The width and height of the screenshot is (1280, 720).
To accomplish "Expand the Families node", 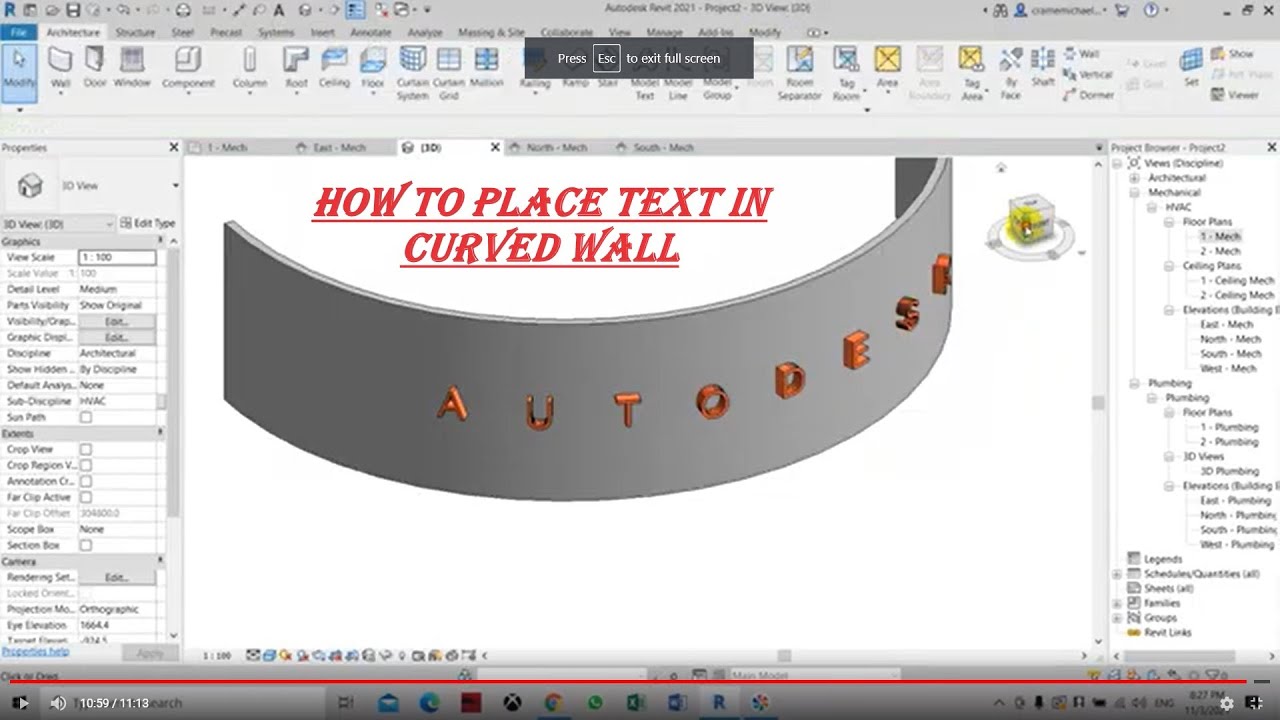I will tap(1117, 603).
